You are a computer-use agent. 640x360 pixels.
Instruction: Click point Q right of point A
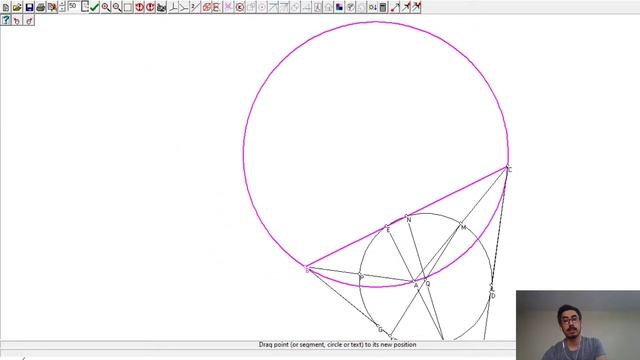coord(426,280)
